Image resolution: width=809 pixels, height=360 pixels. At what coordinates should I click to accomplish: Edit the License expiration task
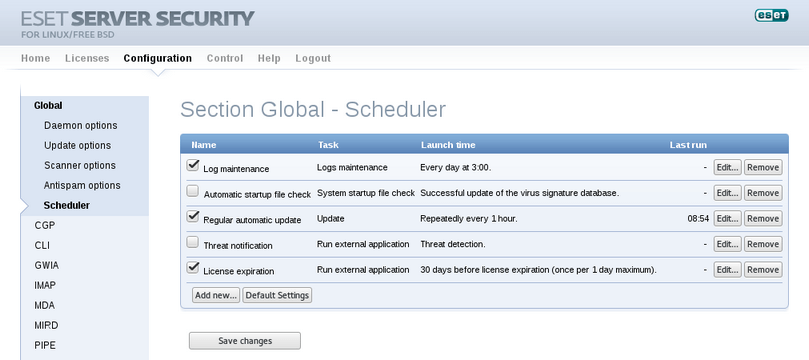coord(727,269)
